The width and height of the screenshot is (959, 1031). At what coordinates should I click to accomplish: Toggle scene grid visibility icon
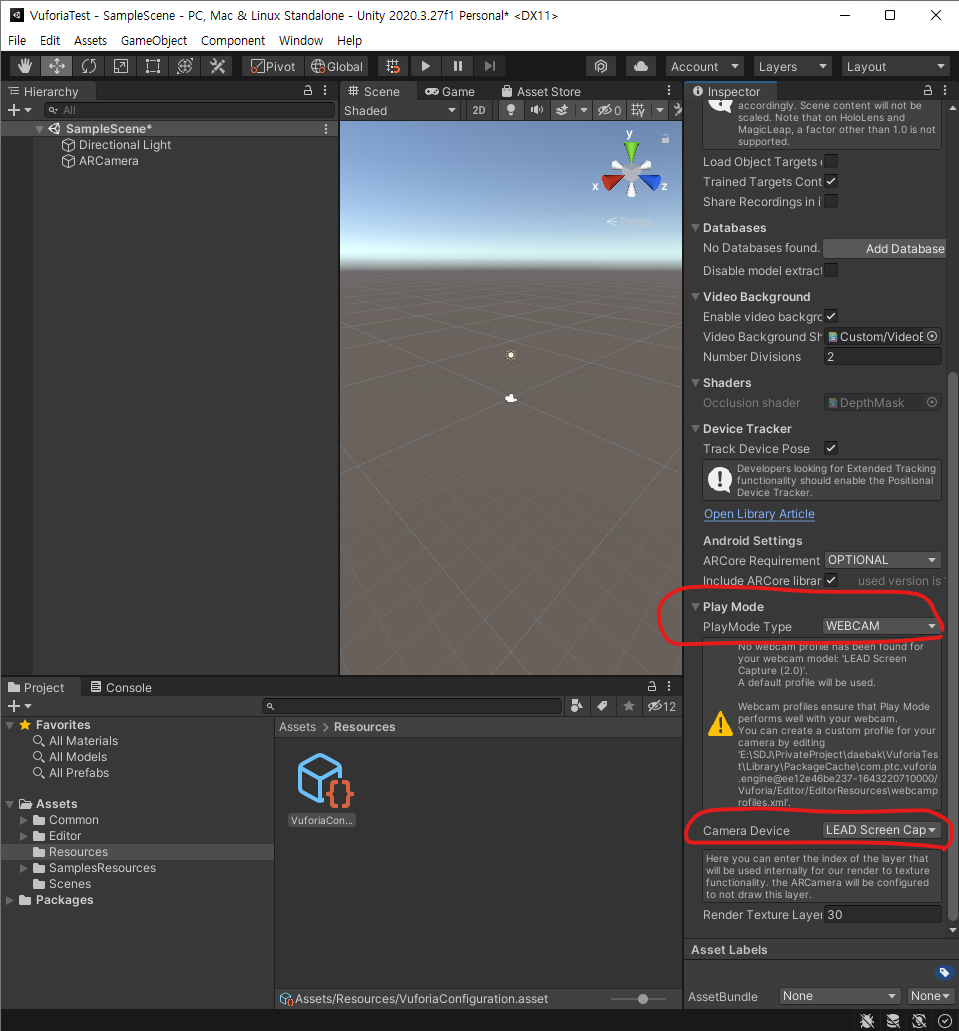(638, 110)
